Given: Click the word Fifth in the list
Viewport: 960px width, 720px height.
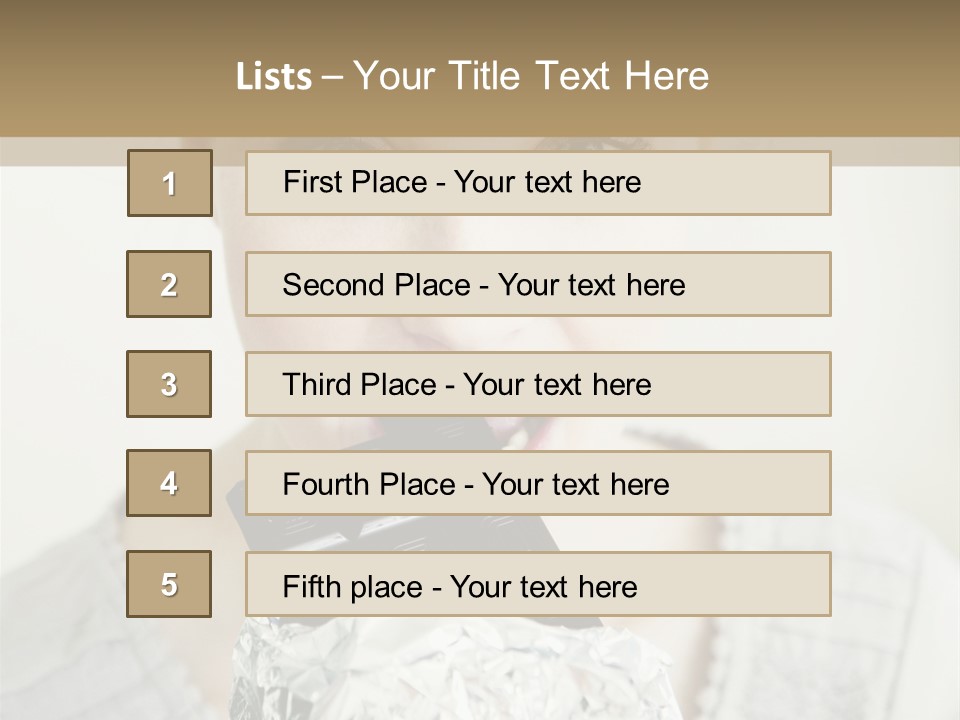Looking at the screenshot, I should 312,586.
